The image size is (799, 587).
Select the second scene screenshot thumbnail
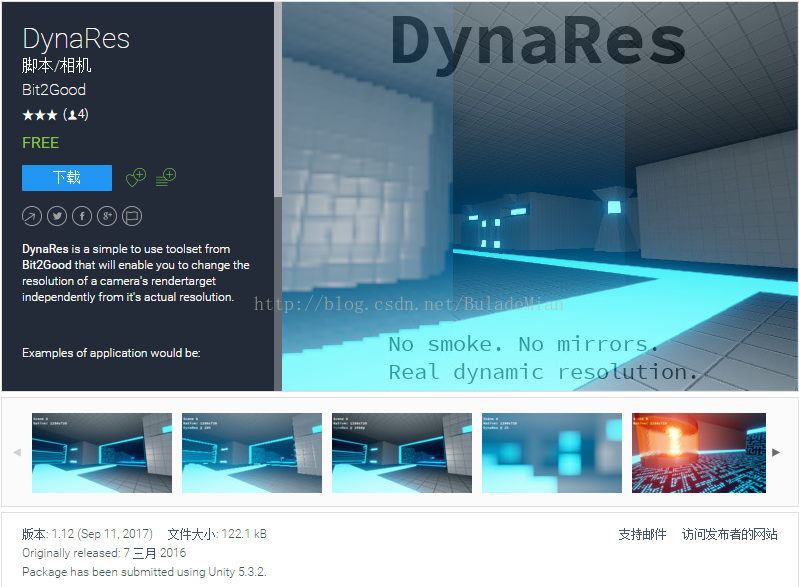[x=252, y=453]
